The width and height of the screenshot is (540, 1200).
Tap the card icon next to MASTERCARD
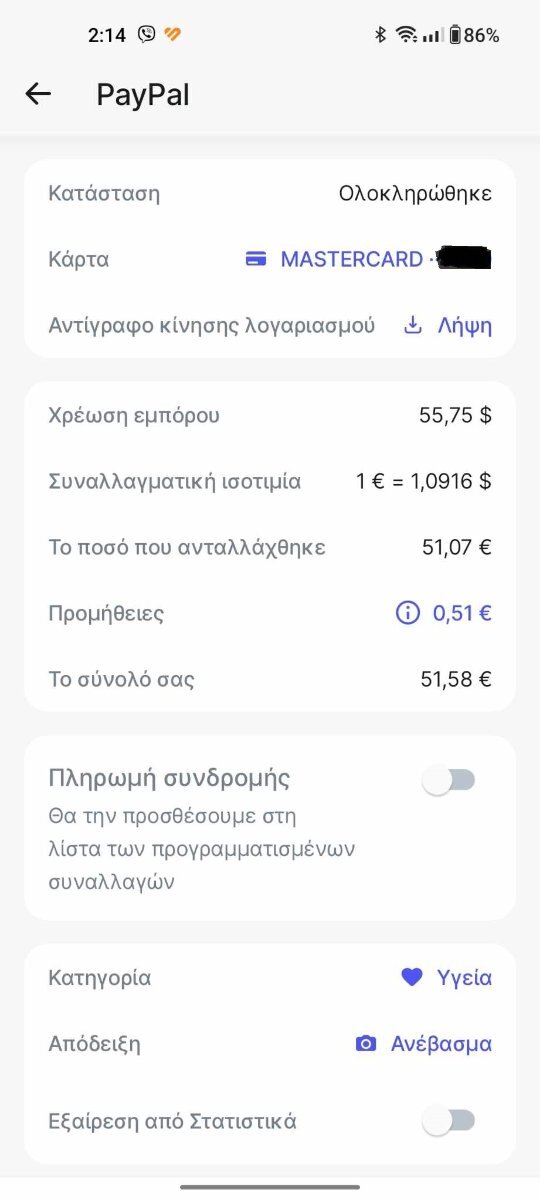click(256, 259)
